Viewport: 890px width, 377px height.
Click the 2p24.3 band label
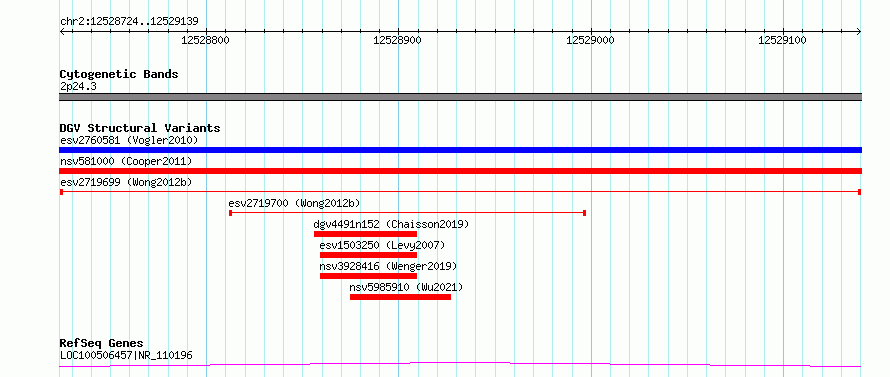(78, 87)
